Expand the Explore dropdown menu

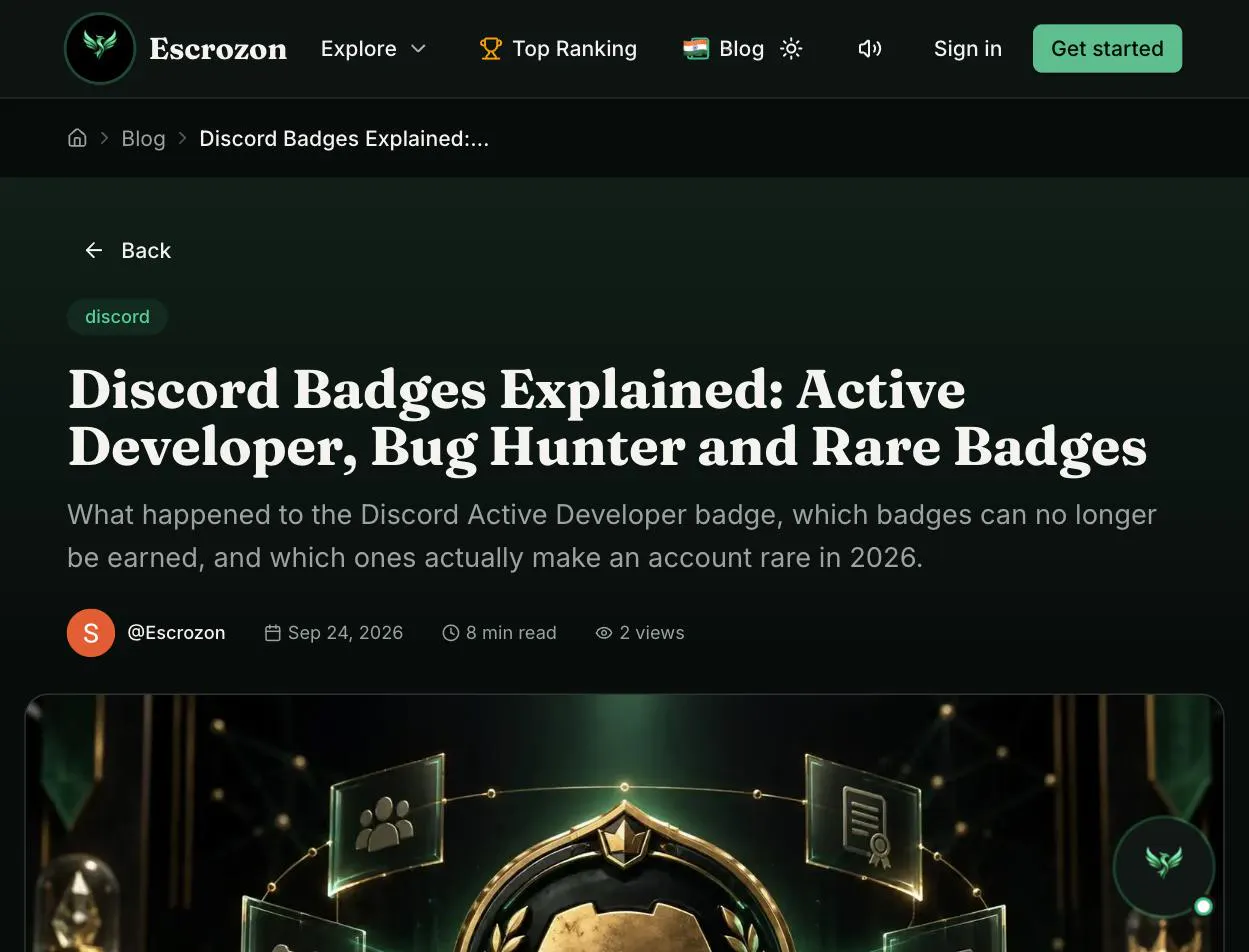click(x=374, y=48)
